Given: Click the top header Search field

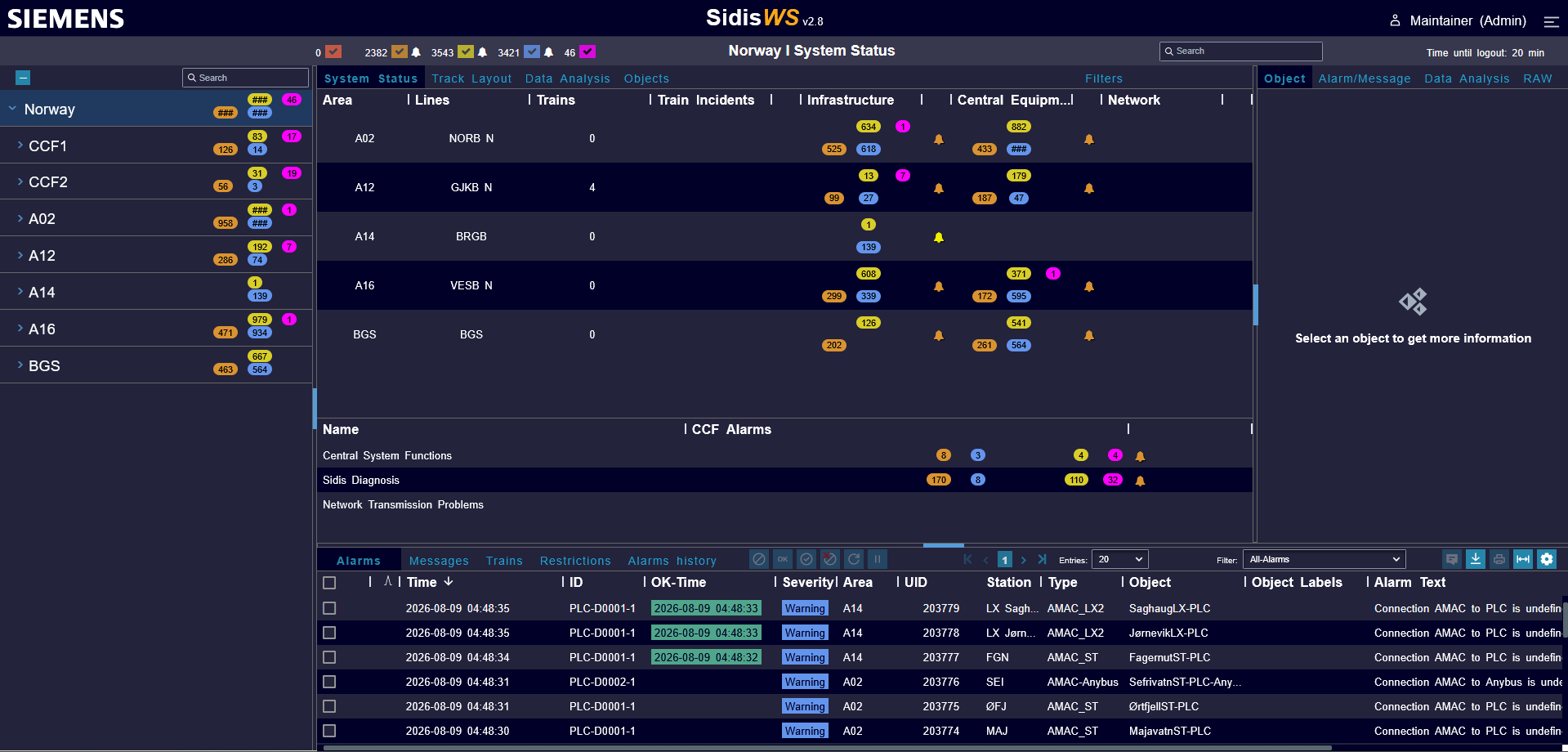Looking at the screenshot, I should 1240,51.
